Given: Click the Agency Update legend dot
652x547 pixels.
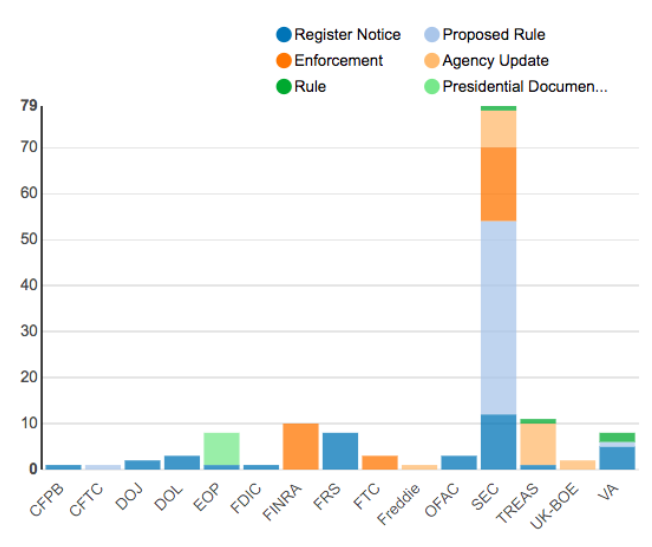Looking at the screenshot, I should point(432,61).
